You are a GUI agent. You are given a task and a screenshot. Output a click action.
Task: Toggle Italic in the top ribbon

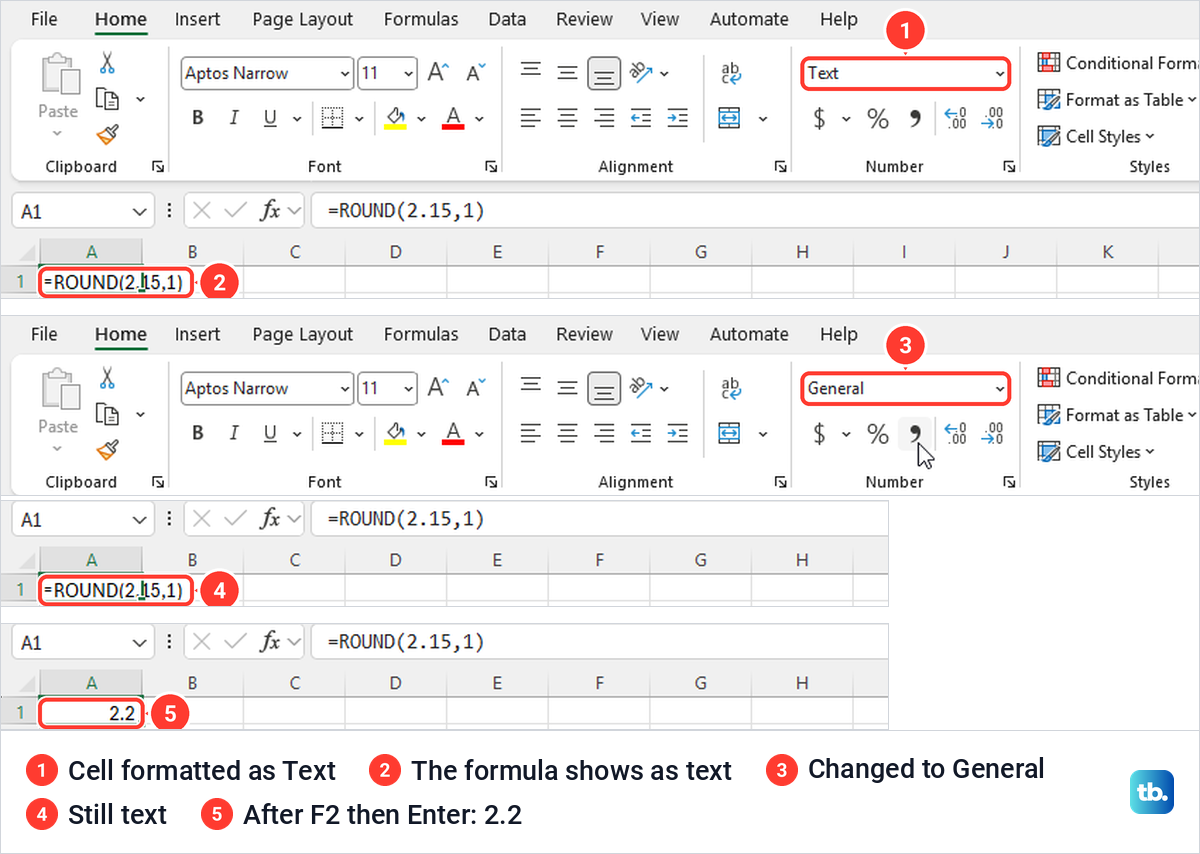coord(234,118)
